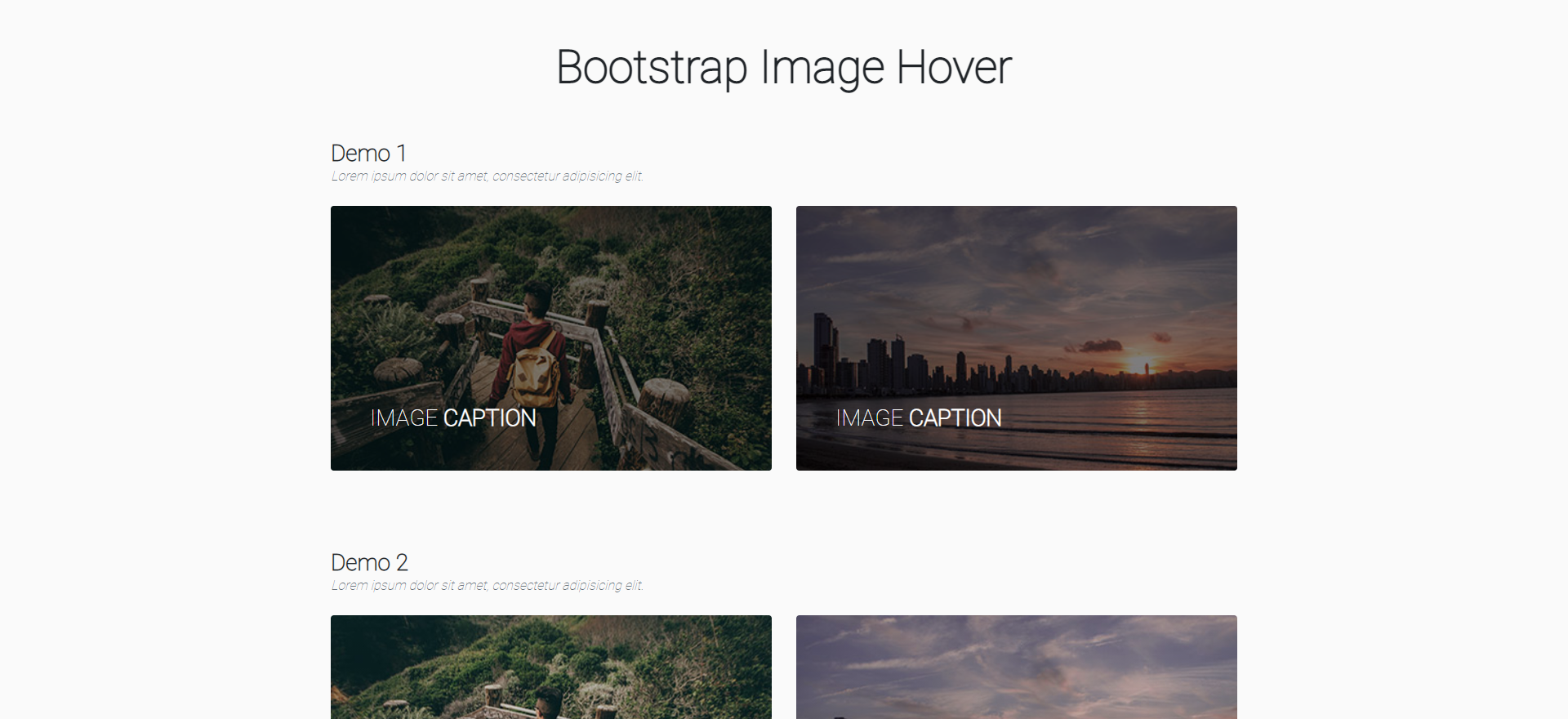
Task: Click IMAGE CAPTION on the sunset photo
Action: 919,418
